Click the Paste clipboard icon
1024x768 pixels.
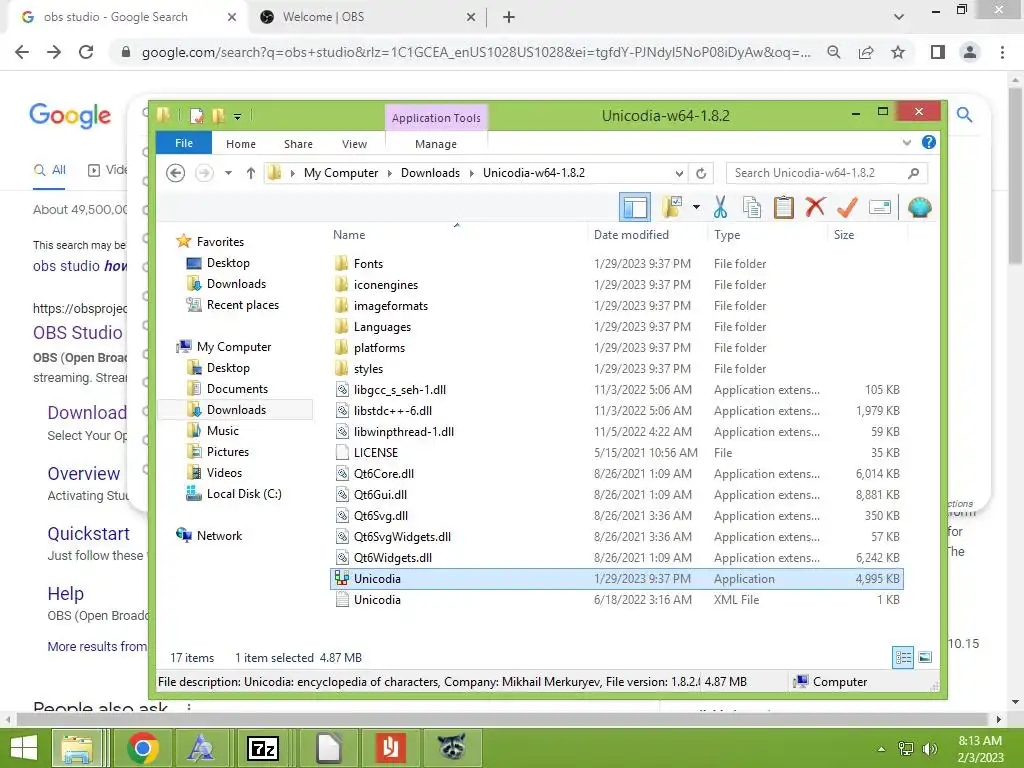784,208
